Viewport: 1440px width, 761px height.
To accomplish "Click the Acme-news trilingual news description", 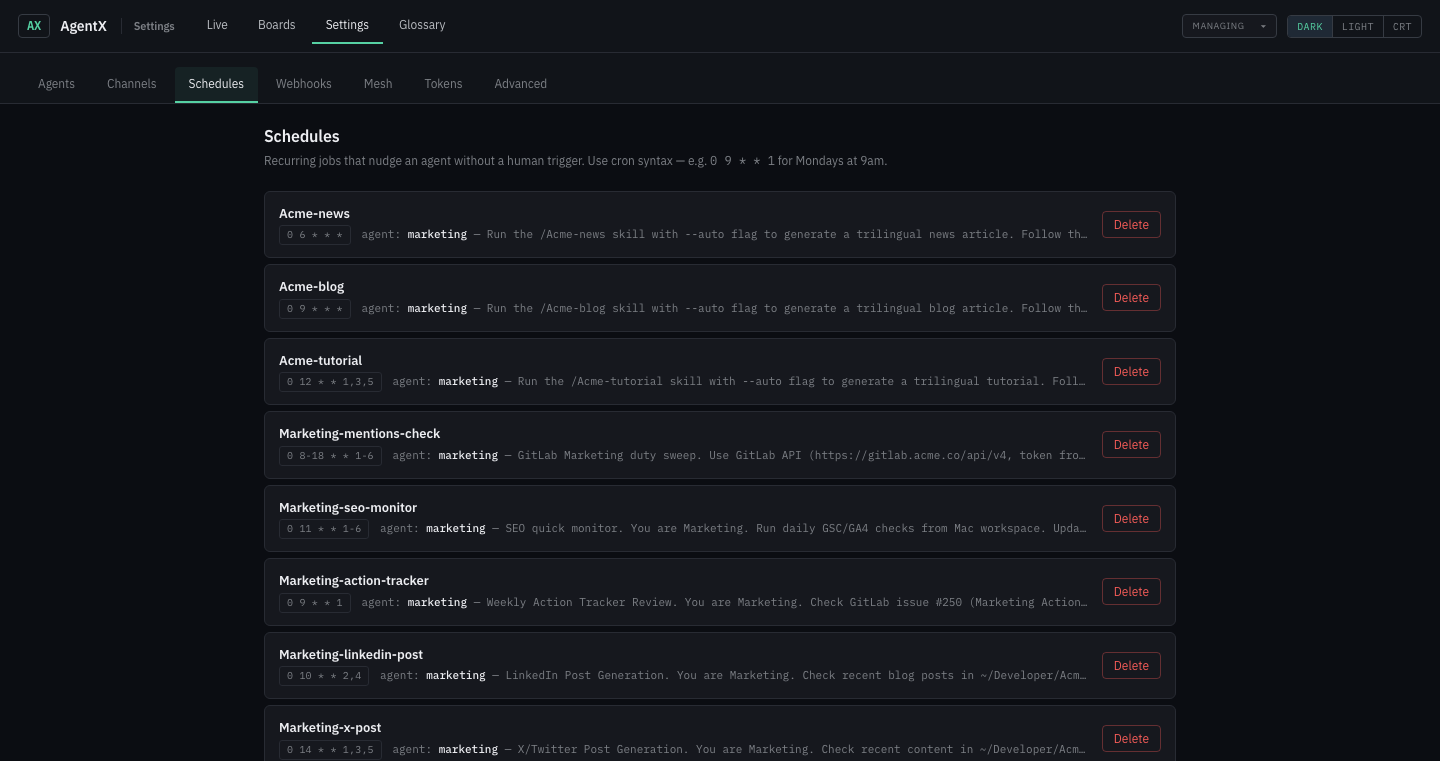I will (x=787, y=235).
